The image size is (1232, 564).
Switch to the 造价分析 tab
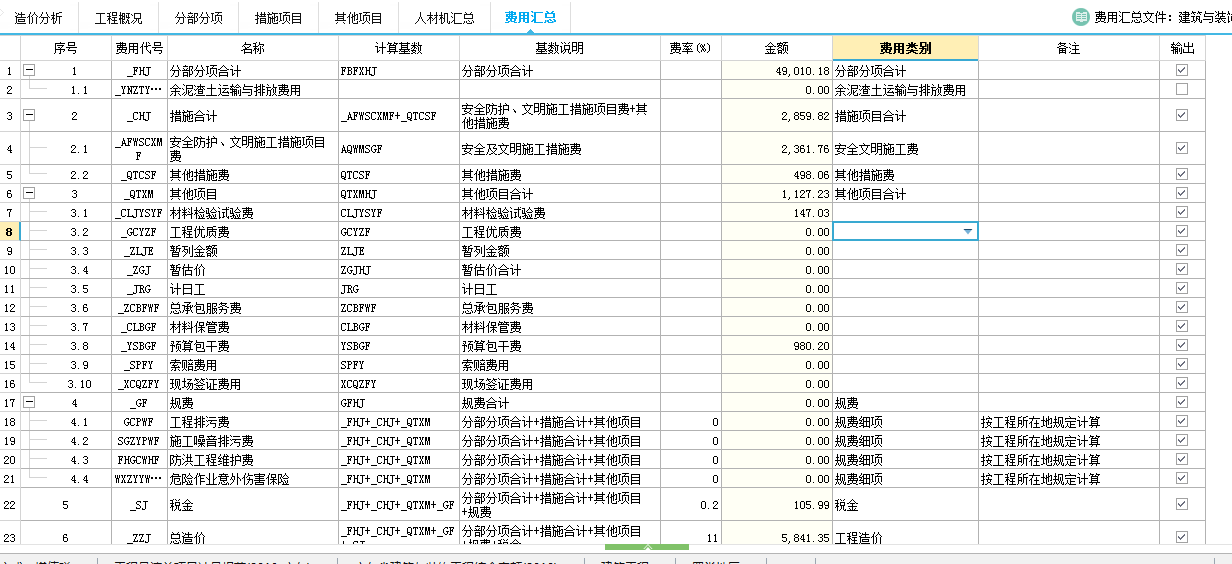[38, 18]
